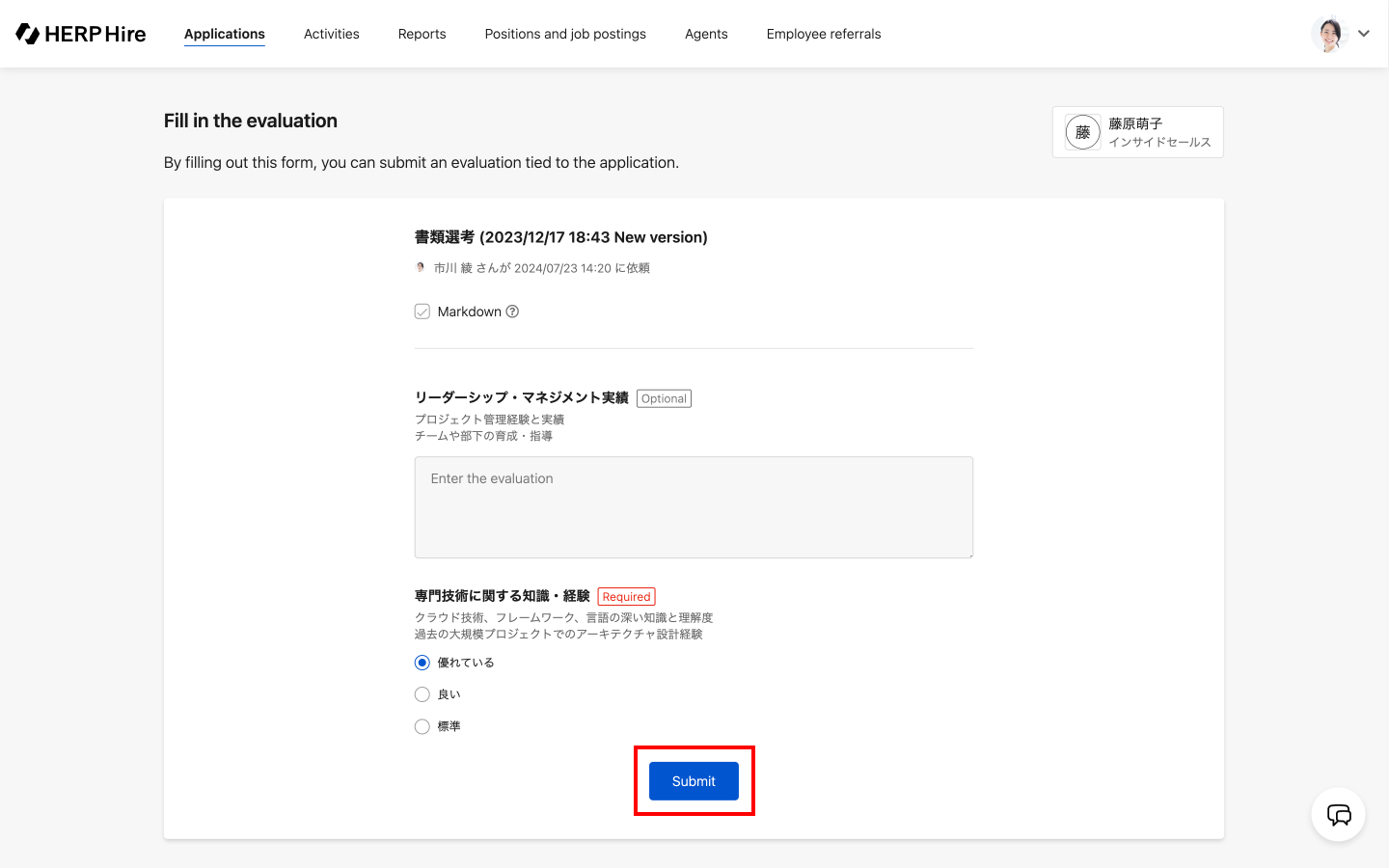This screenshot has height=868, width=1389.
Task: Toggle the Markdown checkbox
Action: pyautogui.click(x=422, y=312)
